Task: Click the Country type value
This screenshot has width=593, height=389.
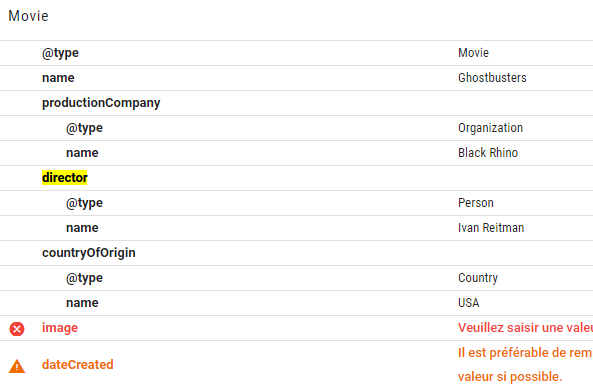Action: (478, 278)
